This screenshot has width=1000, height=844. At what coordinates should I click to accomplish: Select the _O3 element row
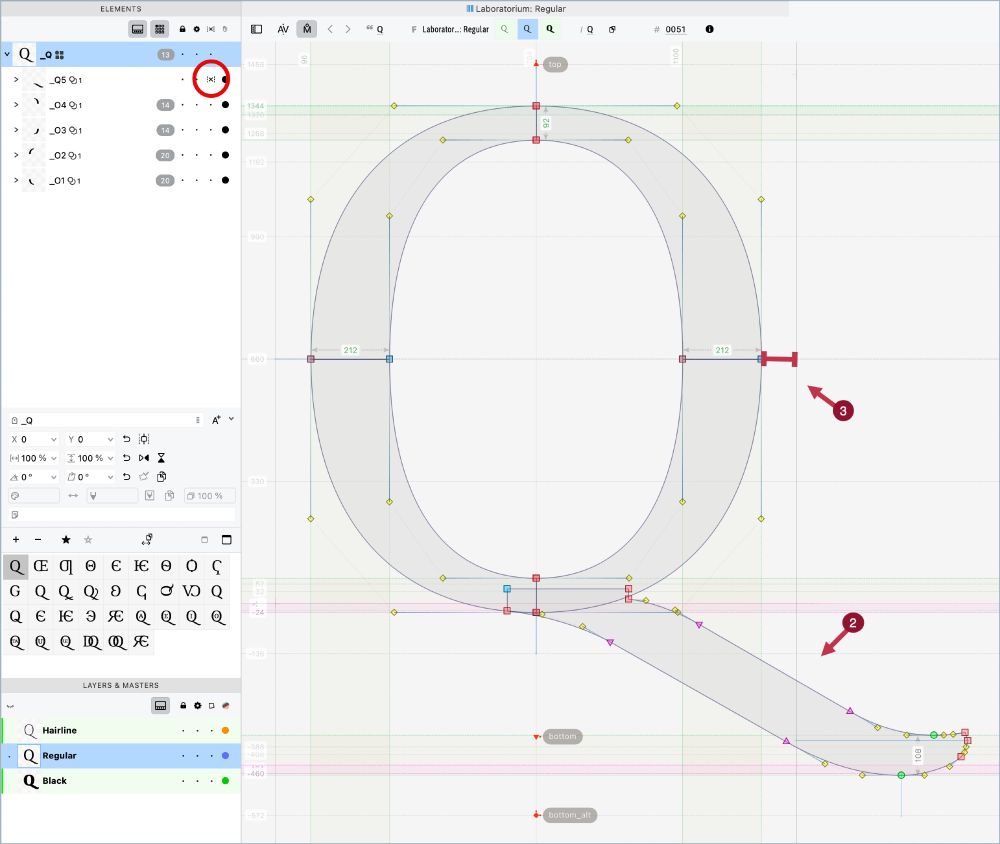121,130
